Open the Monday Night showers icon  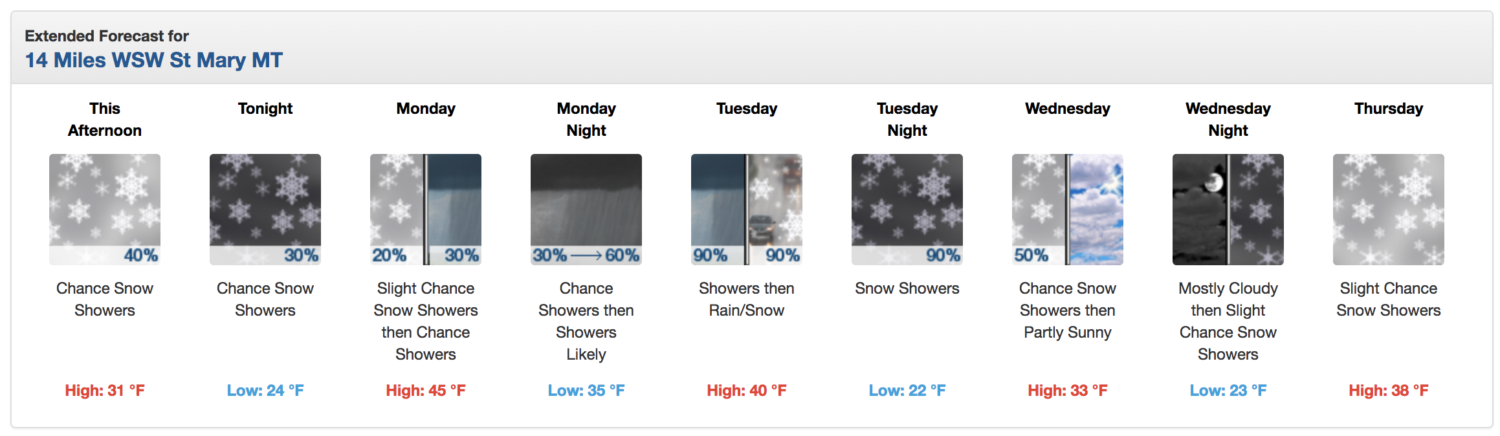(x=586, y=209)
